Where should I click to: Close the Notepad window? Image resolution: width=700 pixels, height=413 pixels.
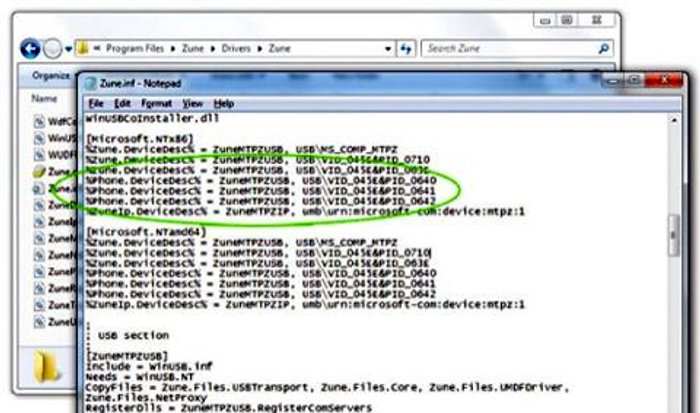click(664, 81)
